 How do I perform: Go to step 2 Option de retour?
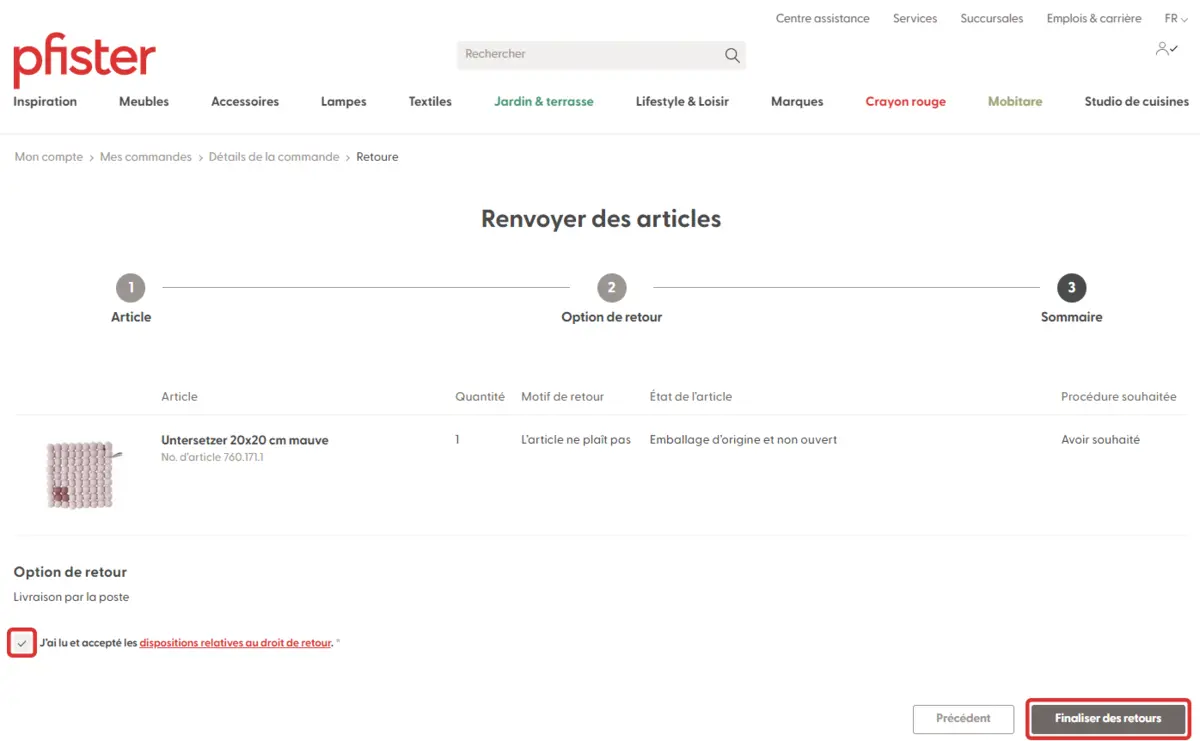coord(611,288)
